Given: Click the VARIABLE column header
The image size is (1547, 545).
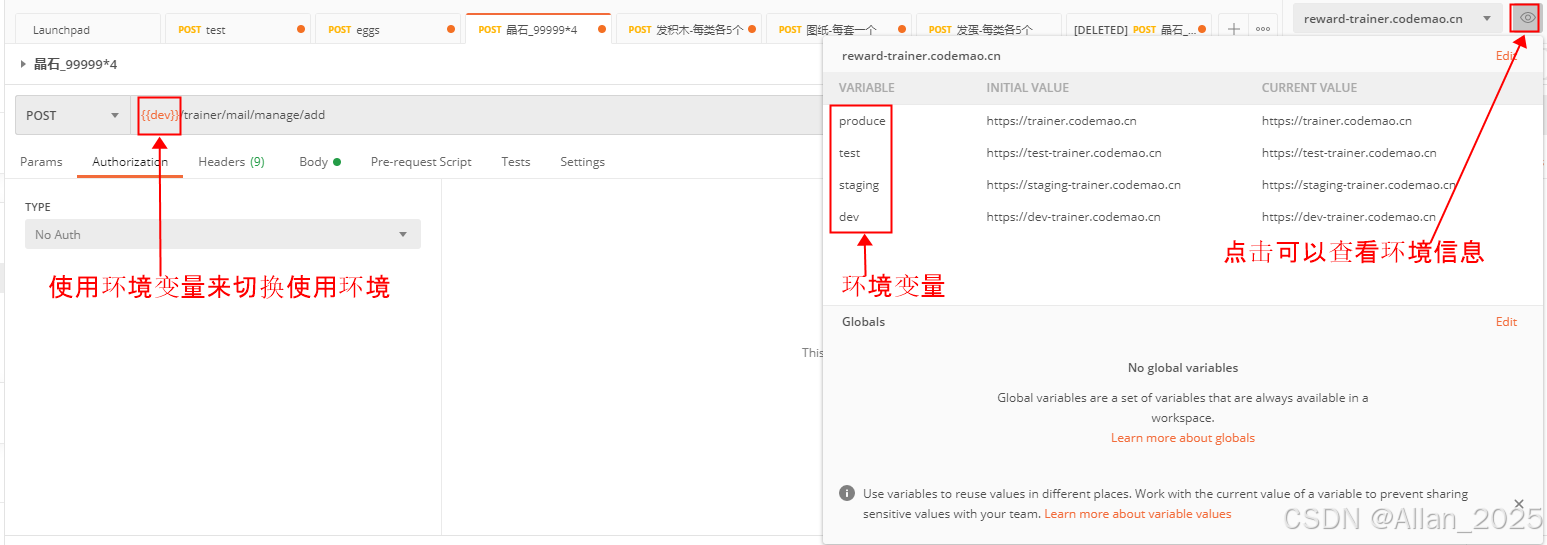Looking at the screenshot, I should (866, 88).
